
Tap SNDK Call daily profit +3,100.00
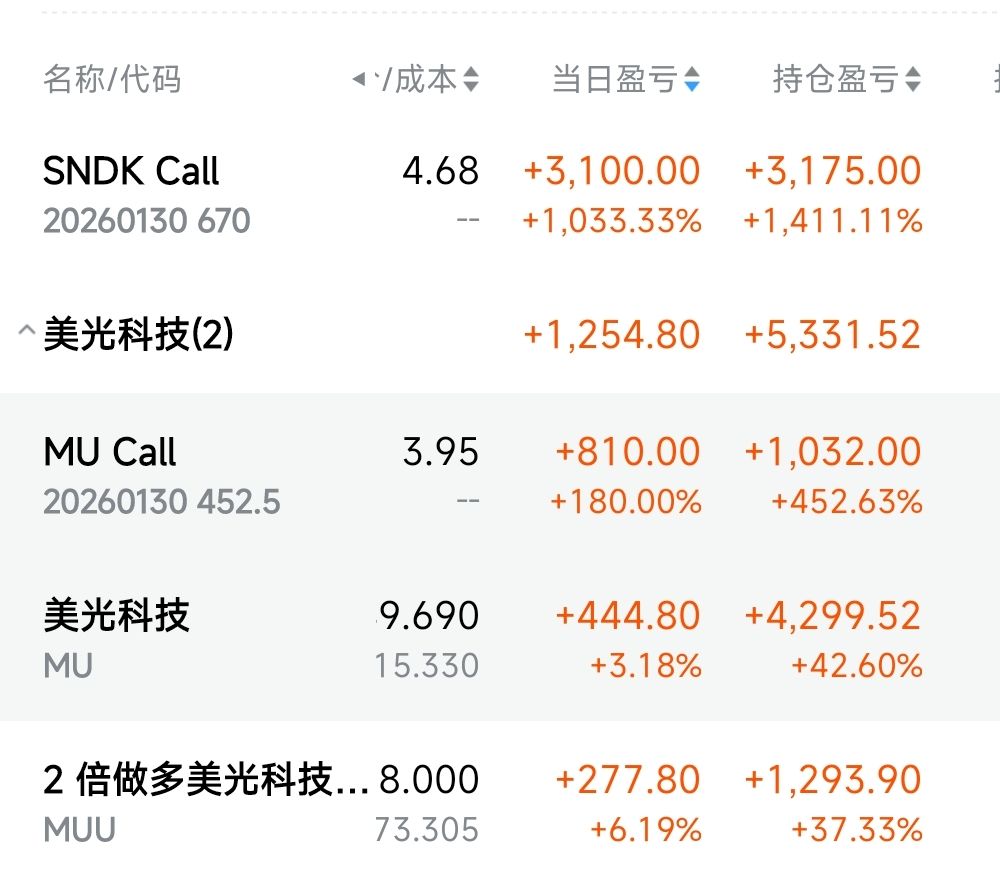pos(611,172)
